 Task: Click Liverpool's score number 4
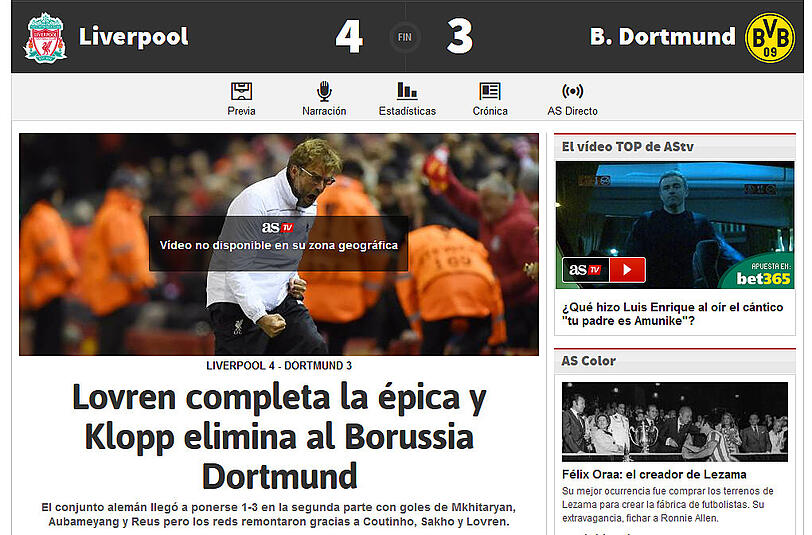click(349, 37)
